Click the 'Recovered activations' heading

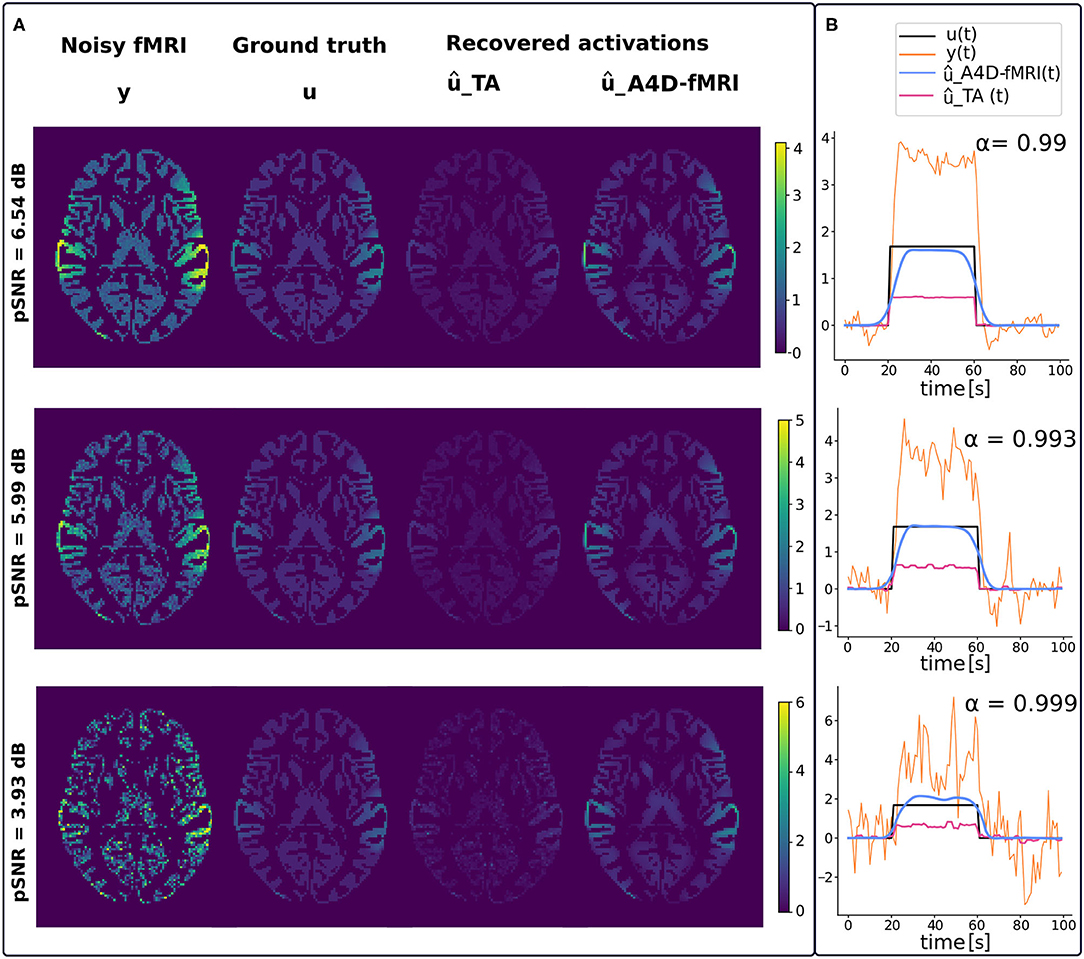[x=577, y=44]
